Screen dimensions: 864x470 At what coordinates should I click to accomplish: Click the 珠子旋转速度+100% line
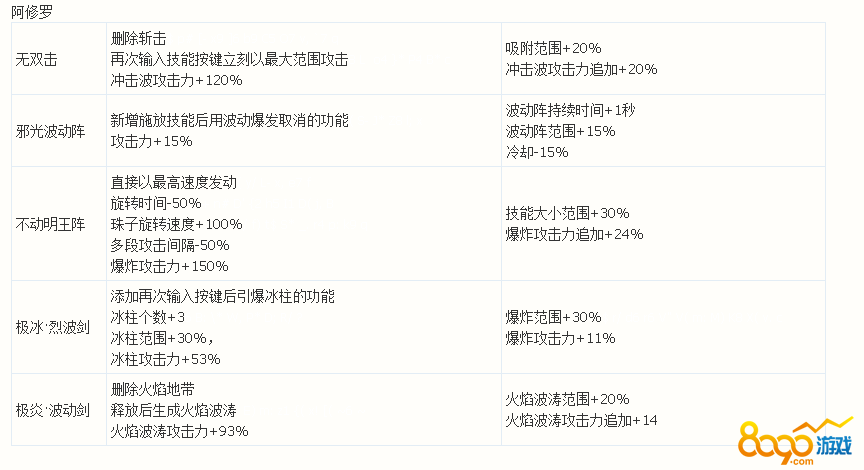click(x=176, y=224)
